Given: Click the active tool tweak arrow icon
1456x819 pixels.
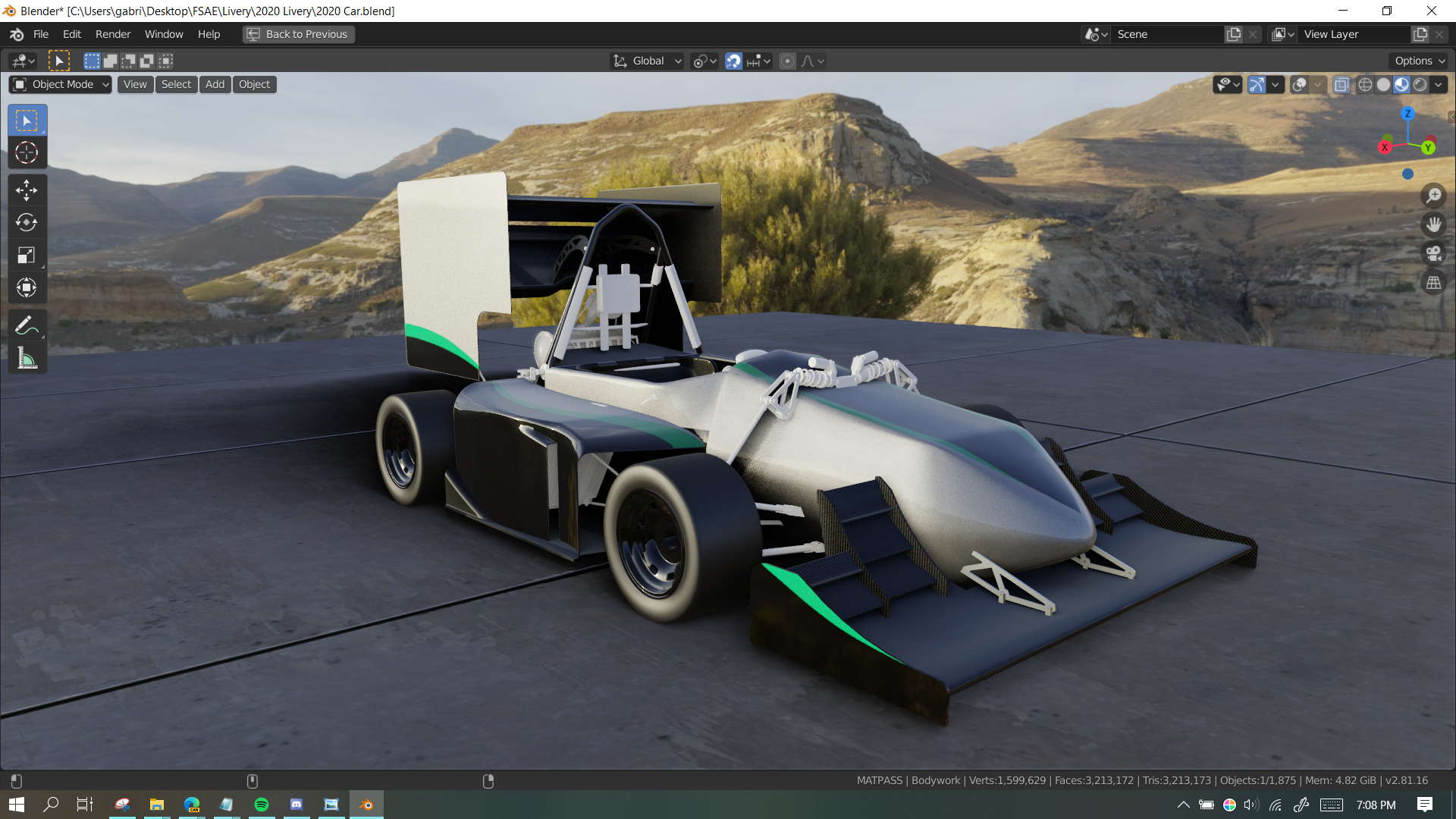Looking at the screenshot, I should [x=58, y=61].
